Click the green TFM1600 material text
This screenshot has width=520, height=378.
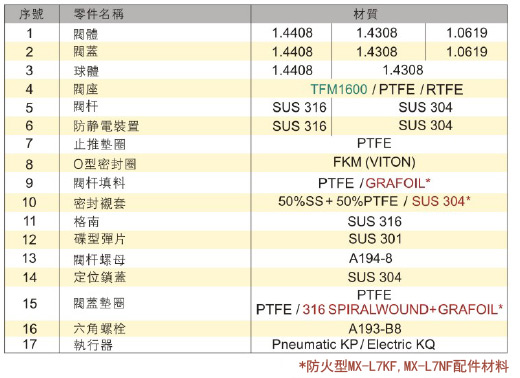(339, 89)
